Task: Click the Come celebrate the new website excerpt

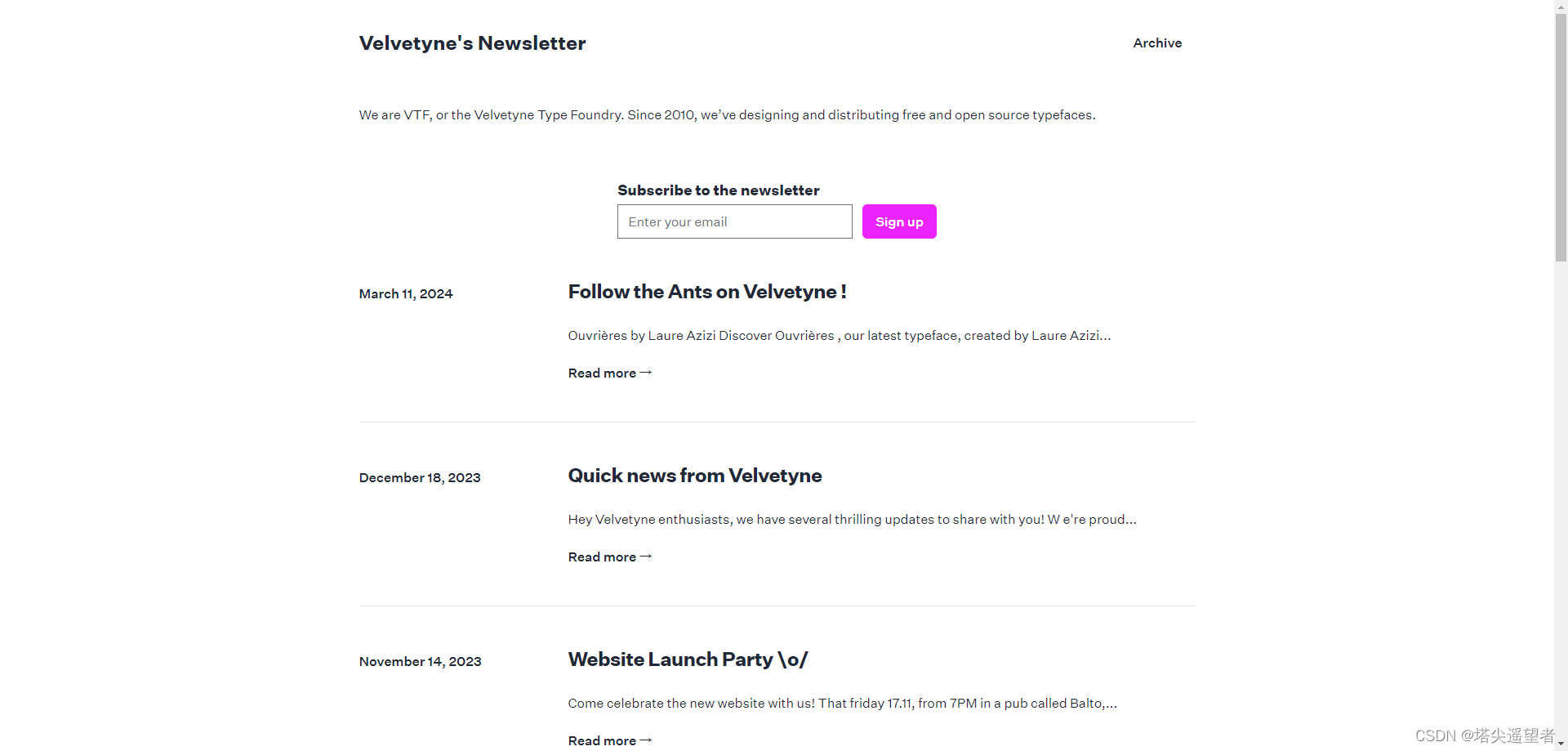Action: pyautogui.click(x=842, y=703)
